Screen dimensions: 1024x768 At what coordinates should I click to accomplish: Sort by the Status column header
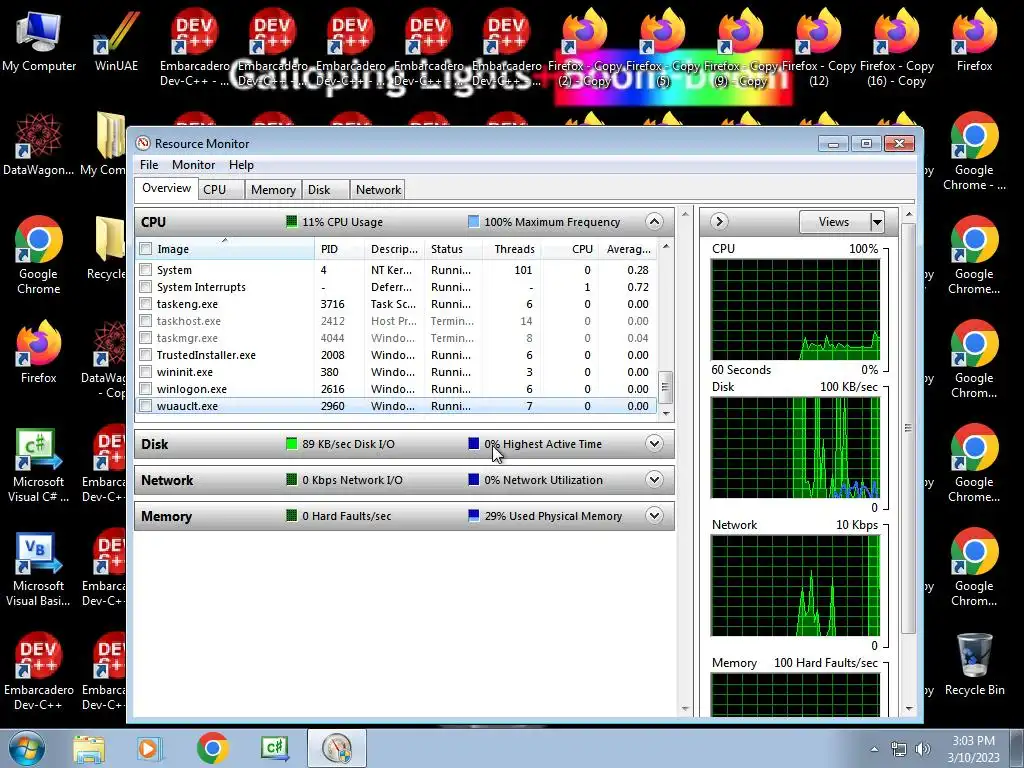453,249
